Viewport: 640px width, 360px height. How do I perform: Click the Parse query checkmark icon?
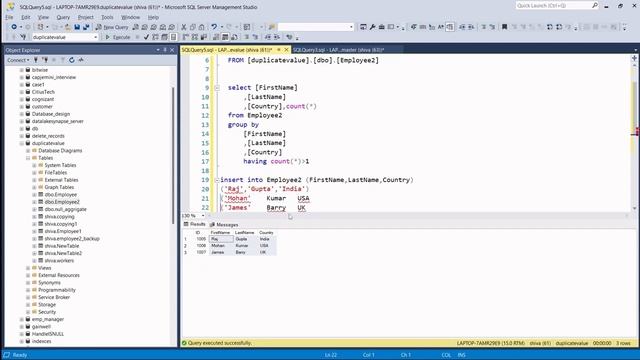coord(146,37)
